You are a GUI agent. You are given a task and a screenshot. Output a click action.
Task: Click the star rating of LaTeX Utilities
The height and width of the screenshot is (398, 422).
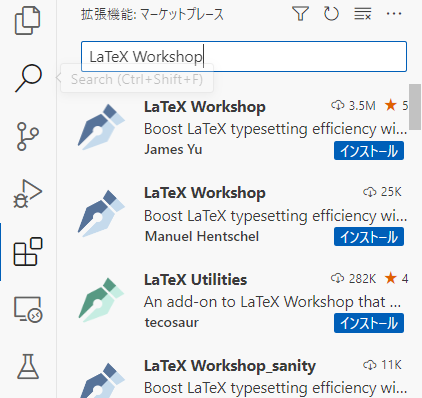click(x=396, y=278)
